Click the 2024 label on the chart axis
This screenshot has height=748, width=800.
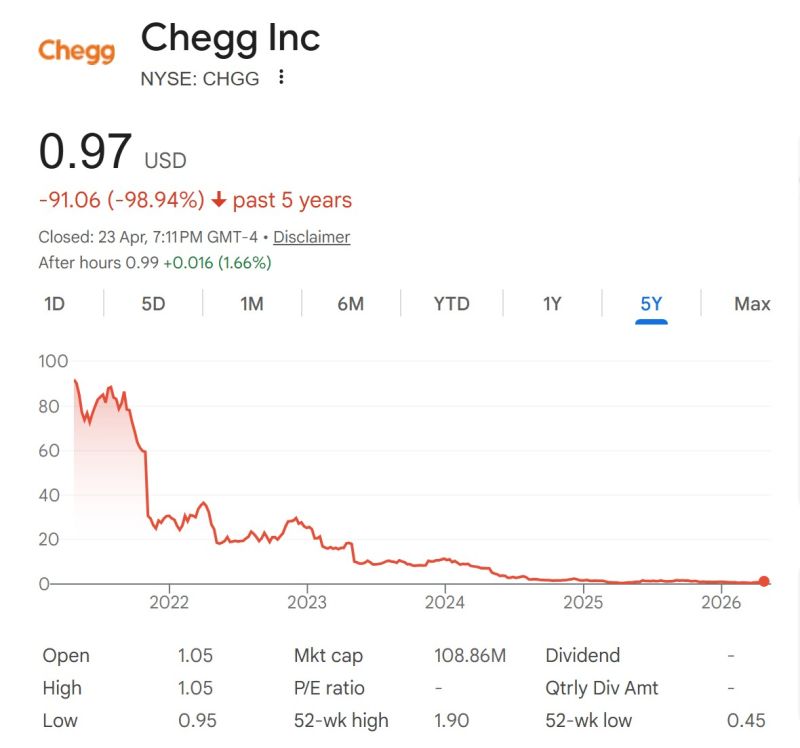447,603
